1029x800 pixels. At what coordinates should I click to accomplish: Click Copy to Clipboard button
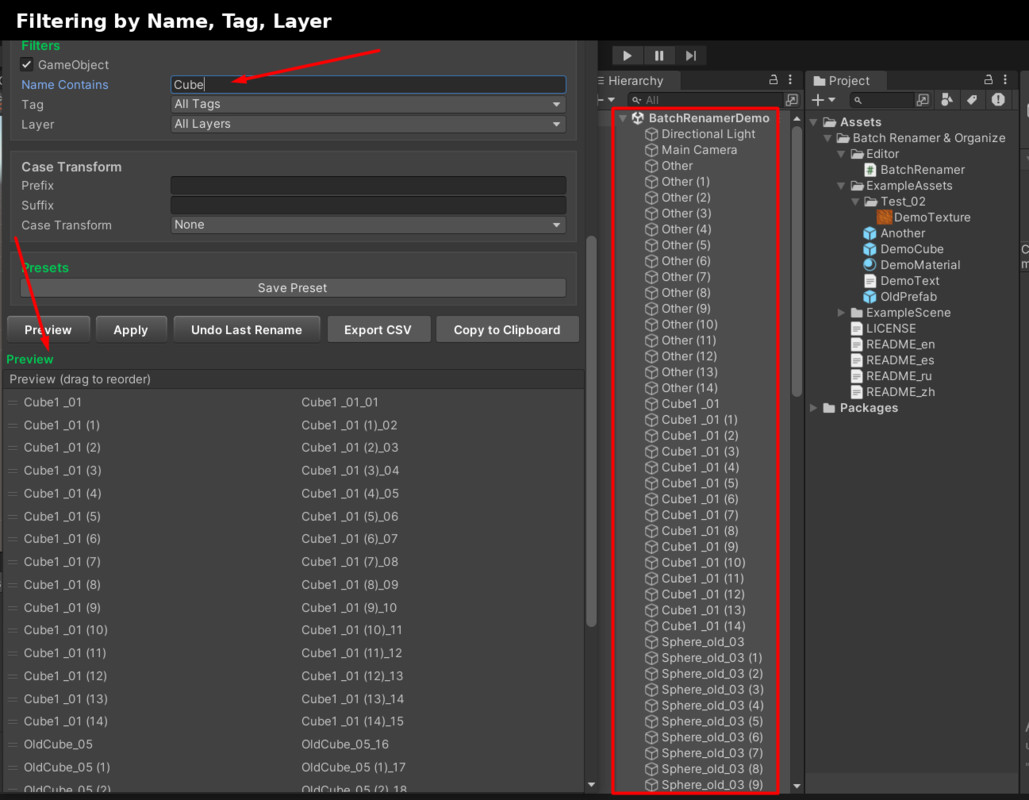(x=507, y=329)
